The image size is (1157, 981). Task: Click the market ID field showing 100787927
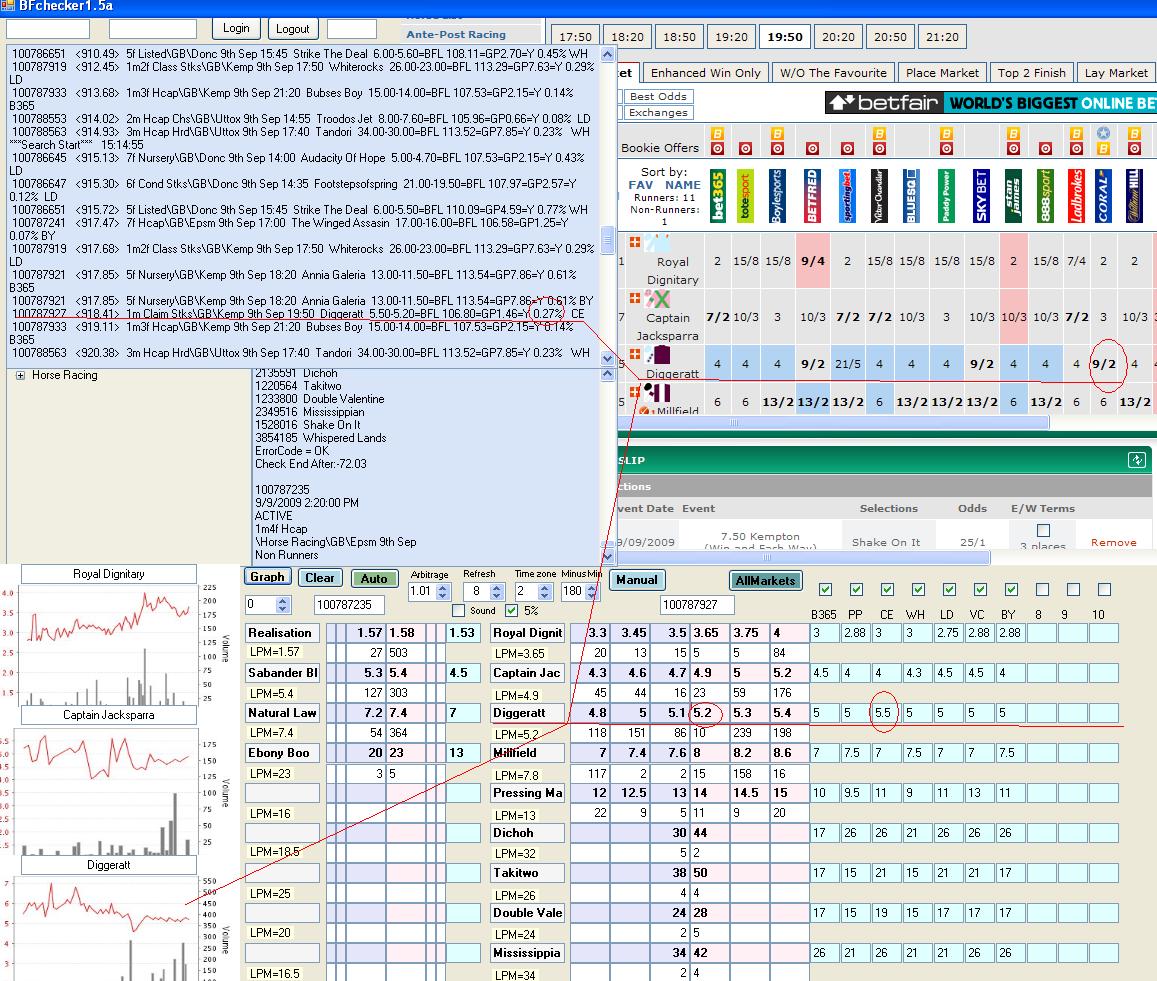pyautogui.click(x=697, y=605)
